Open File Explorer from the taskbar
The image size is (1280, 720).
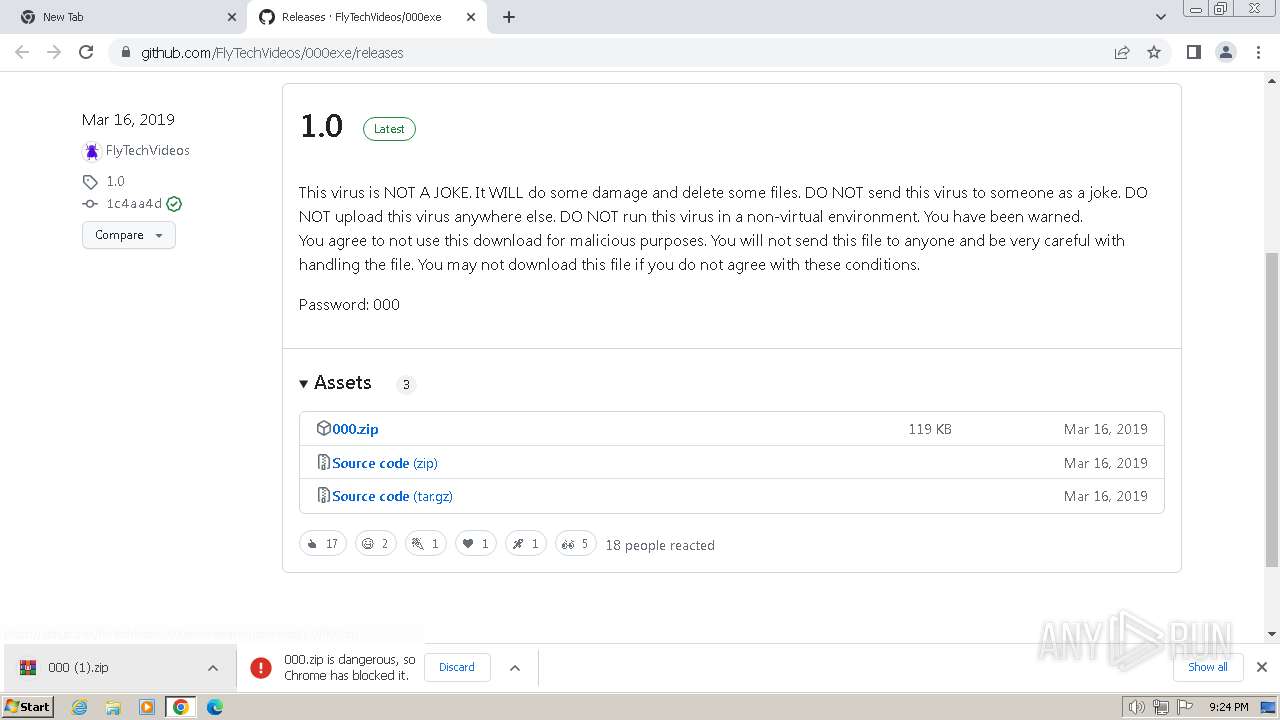click(x=113, y=707)
